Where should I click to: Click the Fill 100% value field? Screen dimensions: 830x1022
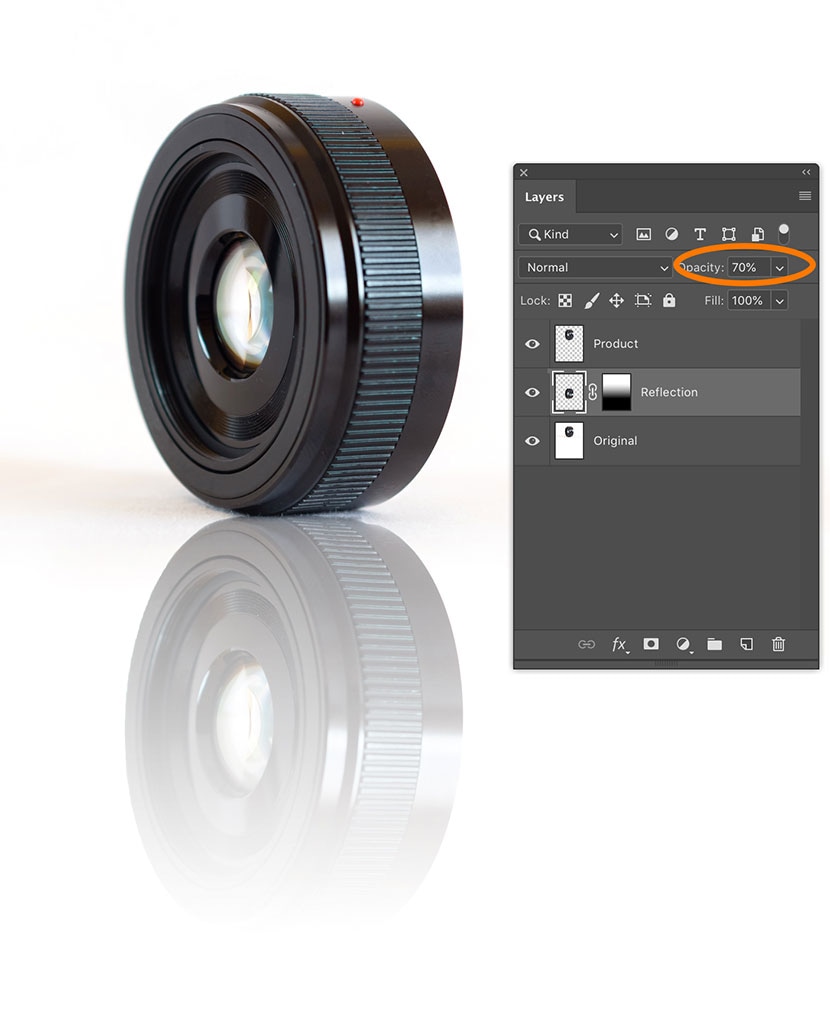747,300
